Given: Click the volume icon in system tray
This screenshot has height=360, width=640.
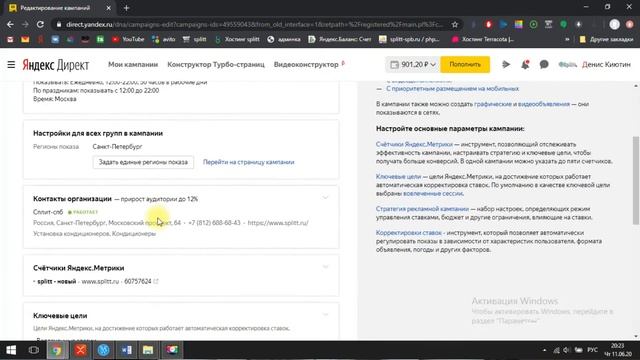Looking at the screenshot, I should coord(566,350).
